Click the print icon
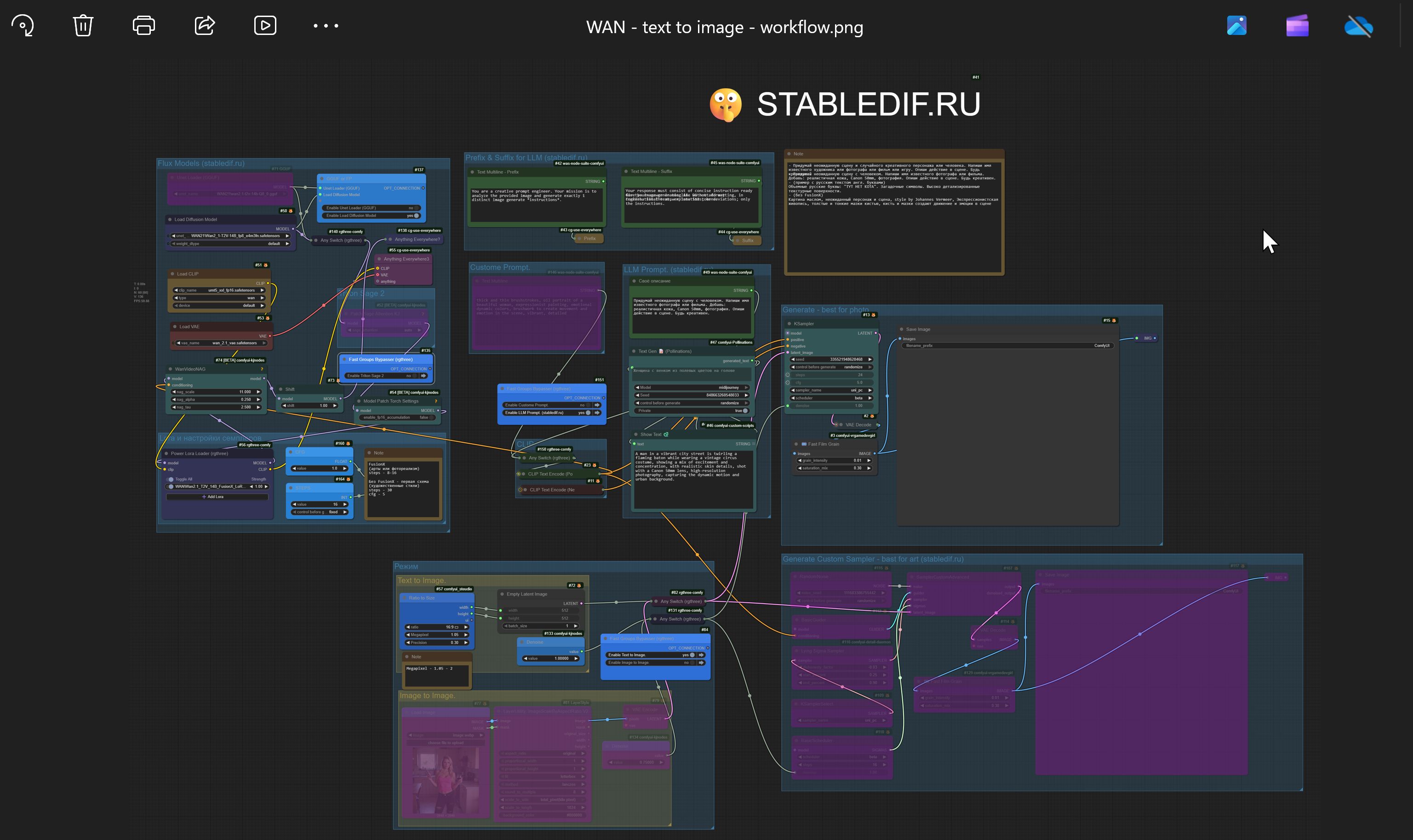This screenshot has height=840, width=1413. pyautogui.click(x=144, y=25)
